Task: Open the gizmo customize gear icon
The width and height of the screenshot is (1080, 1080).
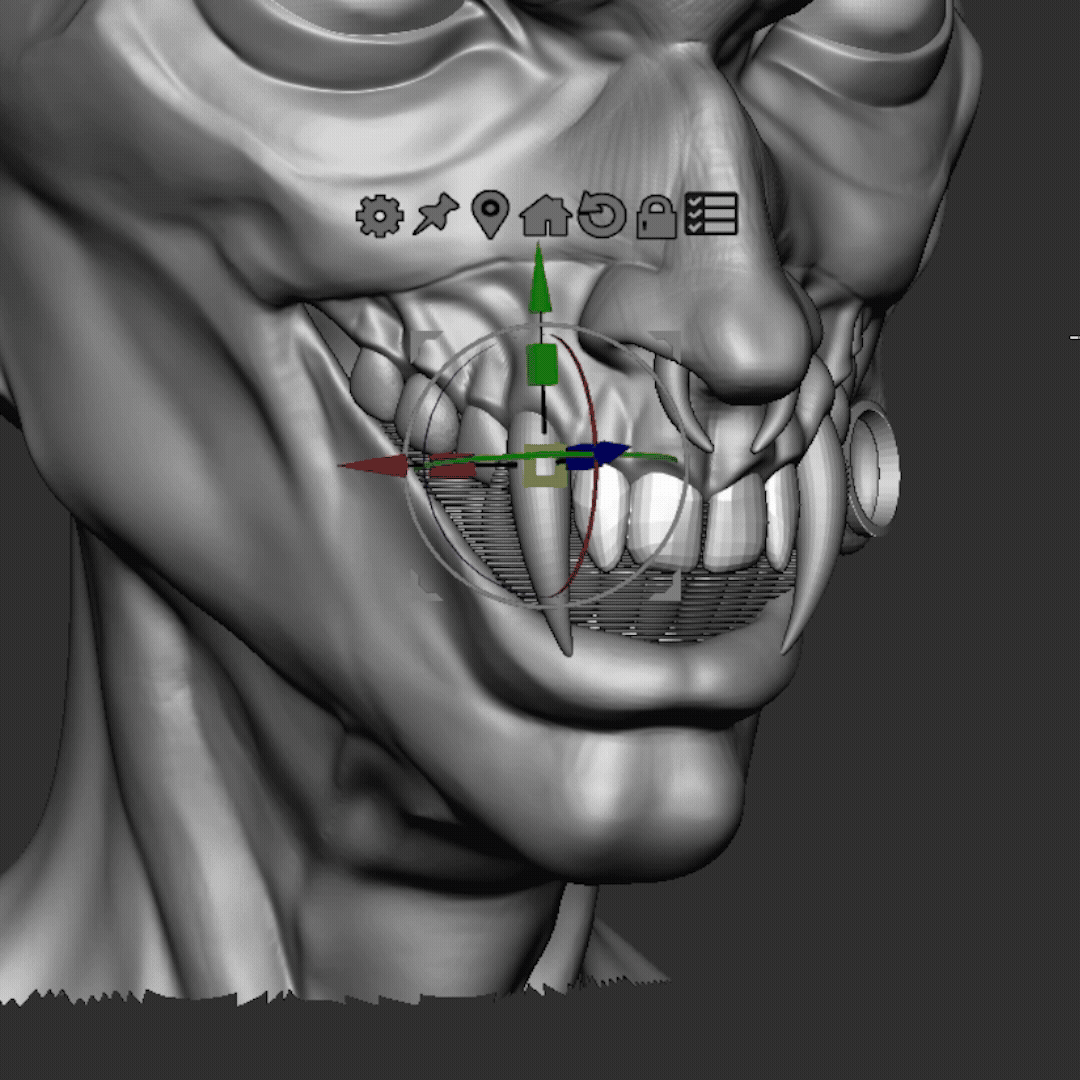Action: pos(380,216)
